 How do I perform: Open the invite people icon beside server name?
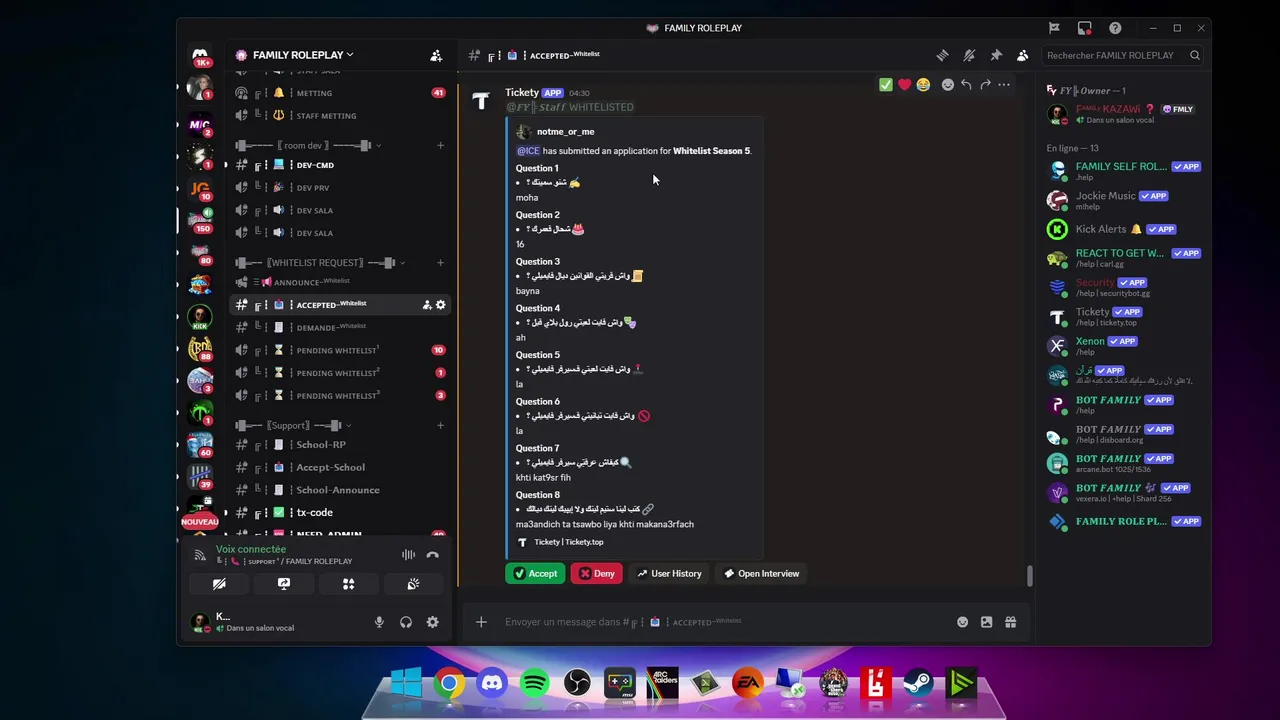pyautogui.click(x=436, y=55)
